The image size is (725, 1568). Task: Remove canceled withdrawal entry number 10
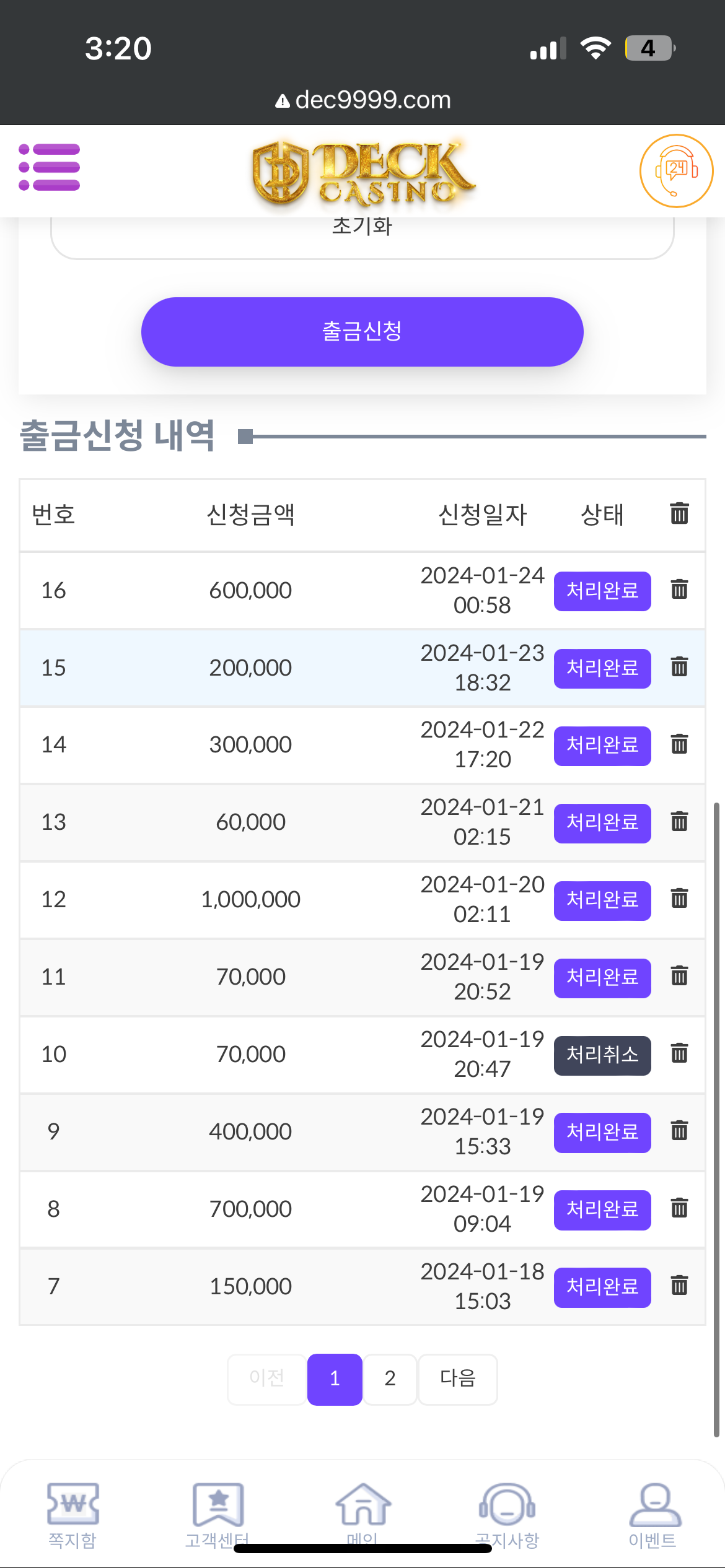[679, 1053]
